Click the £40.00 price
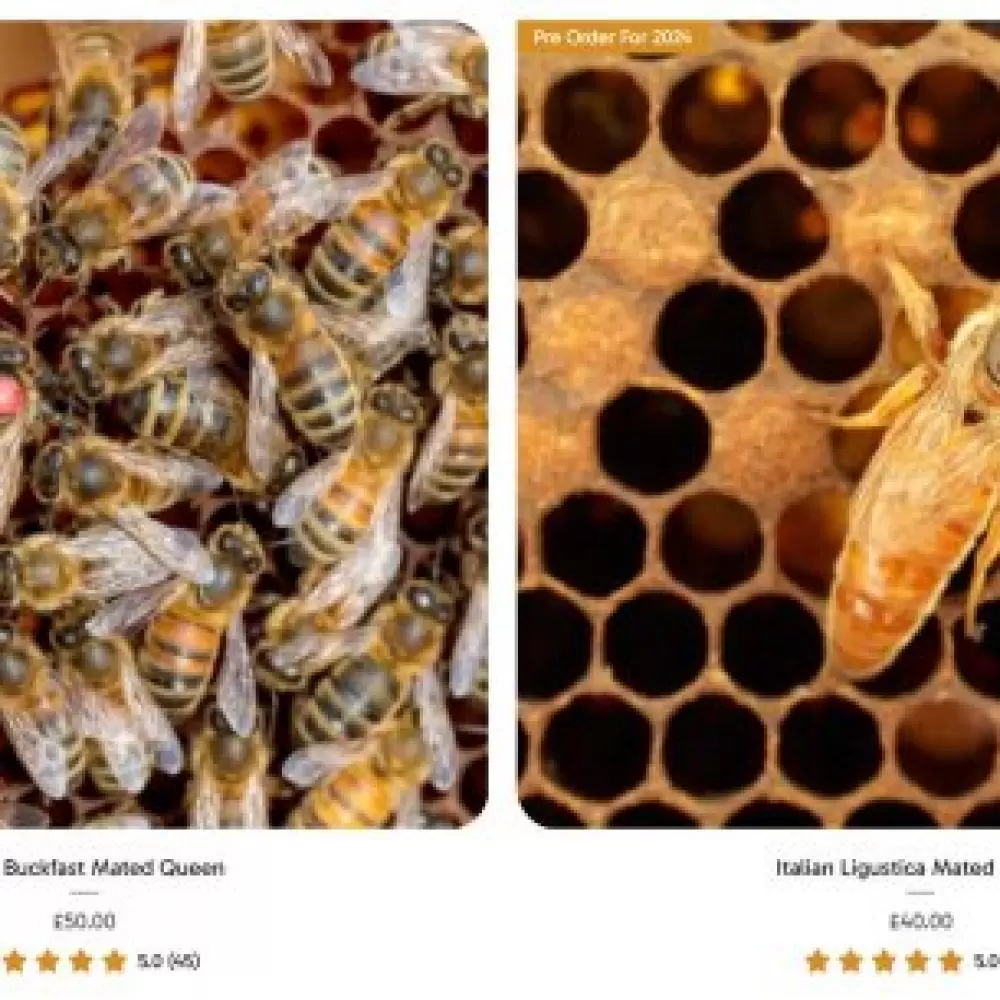This screenshot has width=1000, height=1000. (x=921, y=921)
